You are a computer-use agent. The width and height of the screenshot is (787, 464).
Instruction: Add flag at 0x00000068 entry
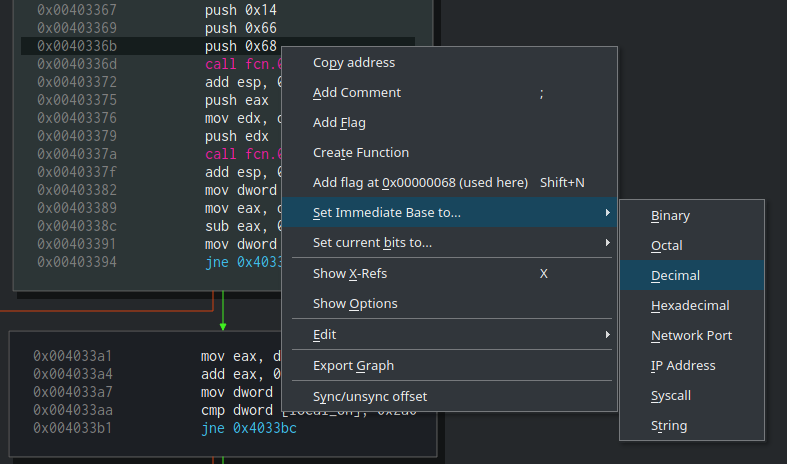[x=420, y=182]
